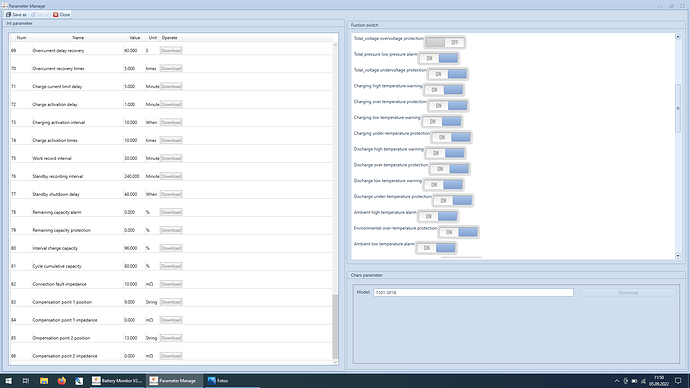
Task: Click Download button next to Model field
Action: 628,293
